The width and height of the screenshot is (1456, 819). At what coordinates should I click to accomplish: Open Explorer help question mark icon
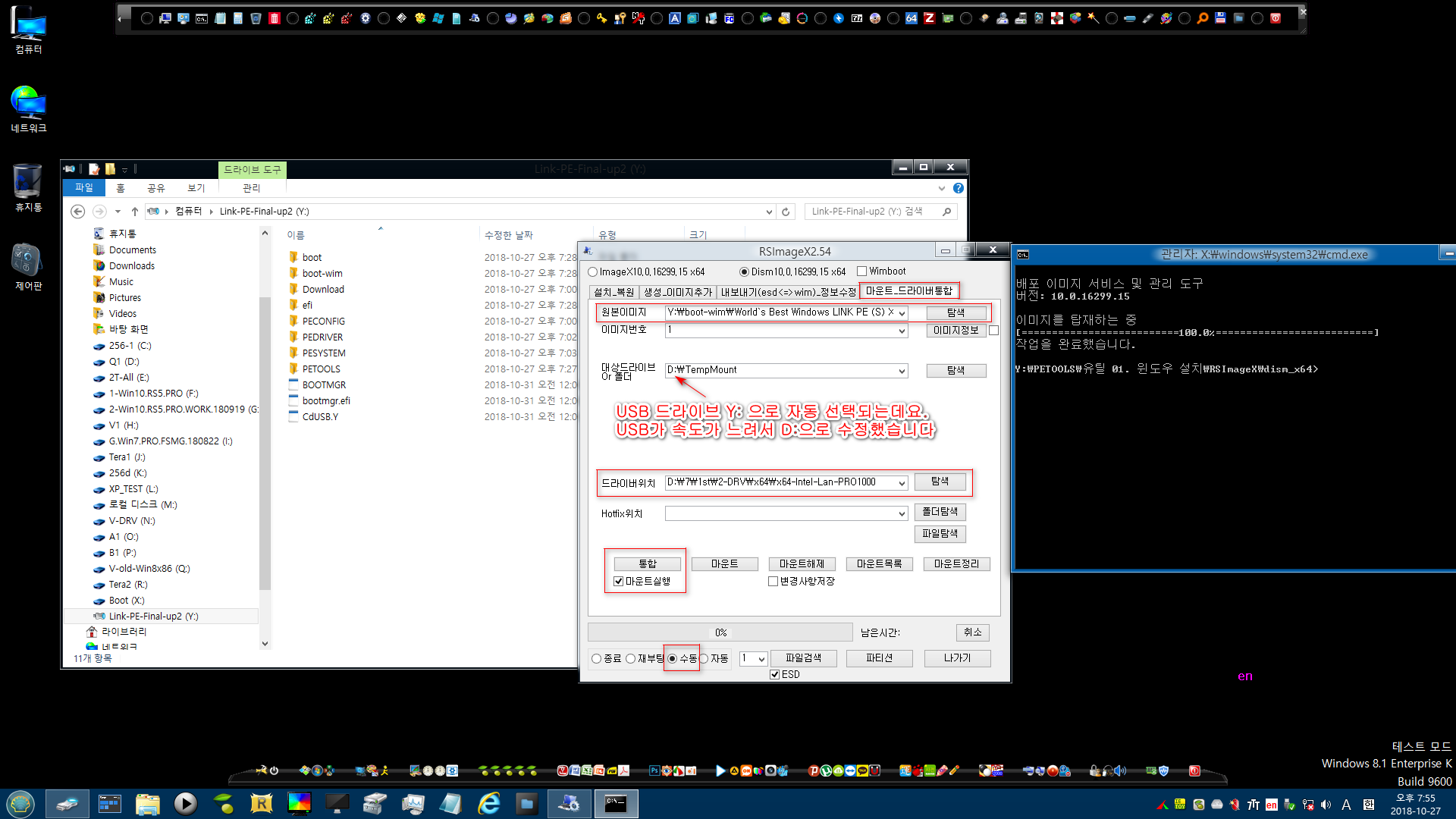coord(959,188)
